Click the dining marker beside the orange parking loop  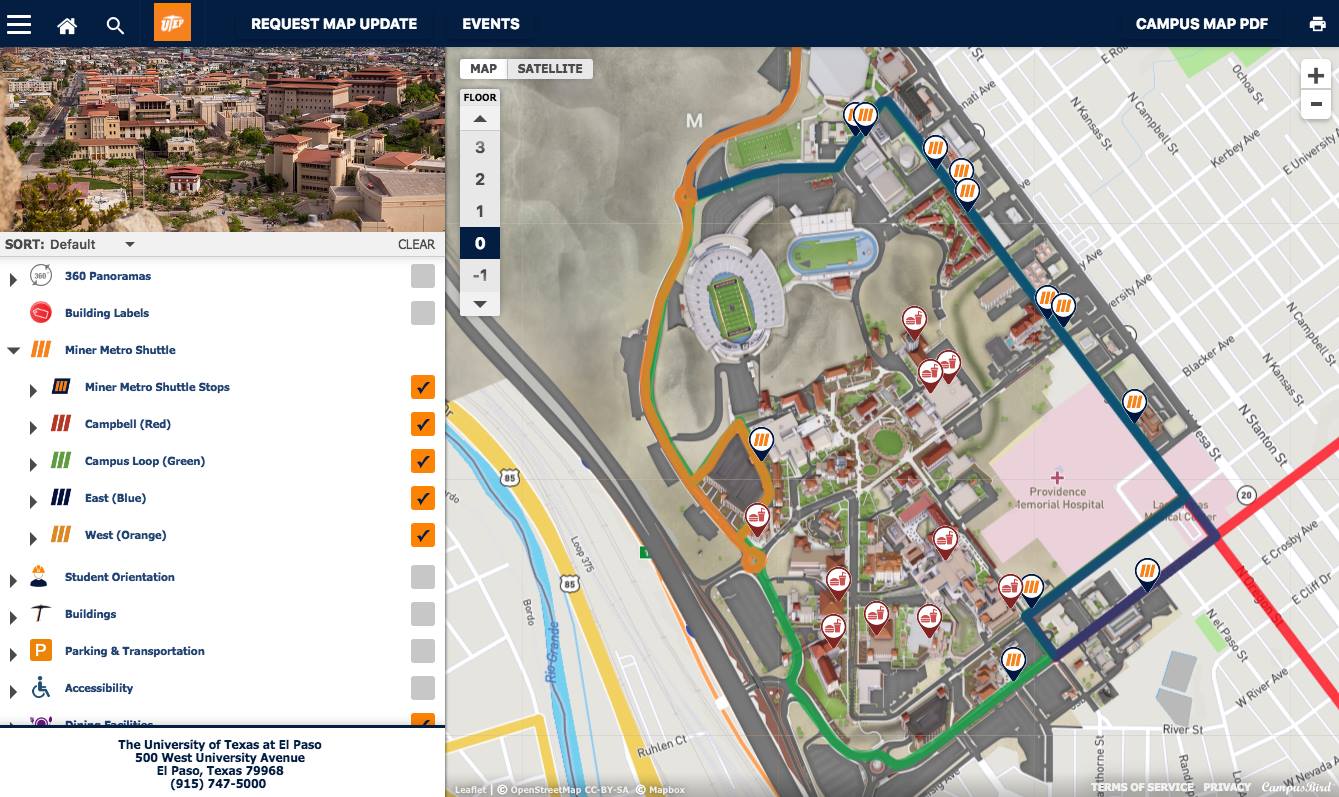(757, 518)
